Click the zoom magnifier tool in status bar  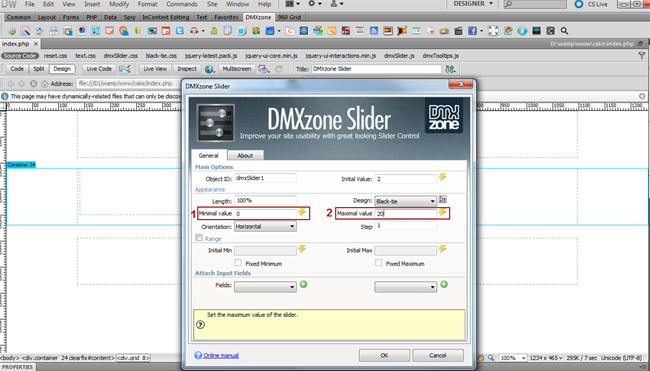[491, 358]
